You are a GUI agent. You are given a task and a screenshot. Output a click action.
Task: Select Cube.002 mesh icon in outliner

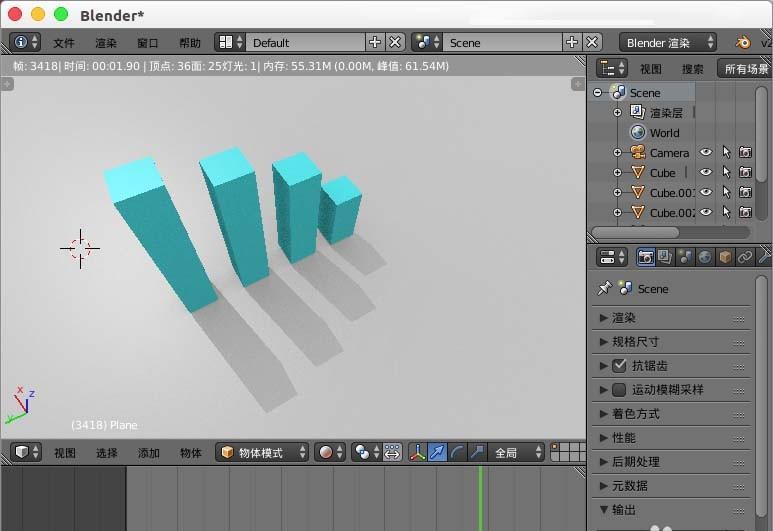pos(638,212)
